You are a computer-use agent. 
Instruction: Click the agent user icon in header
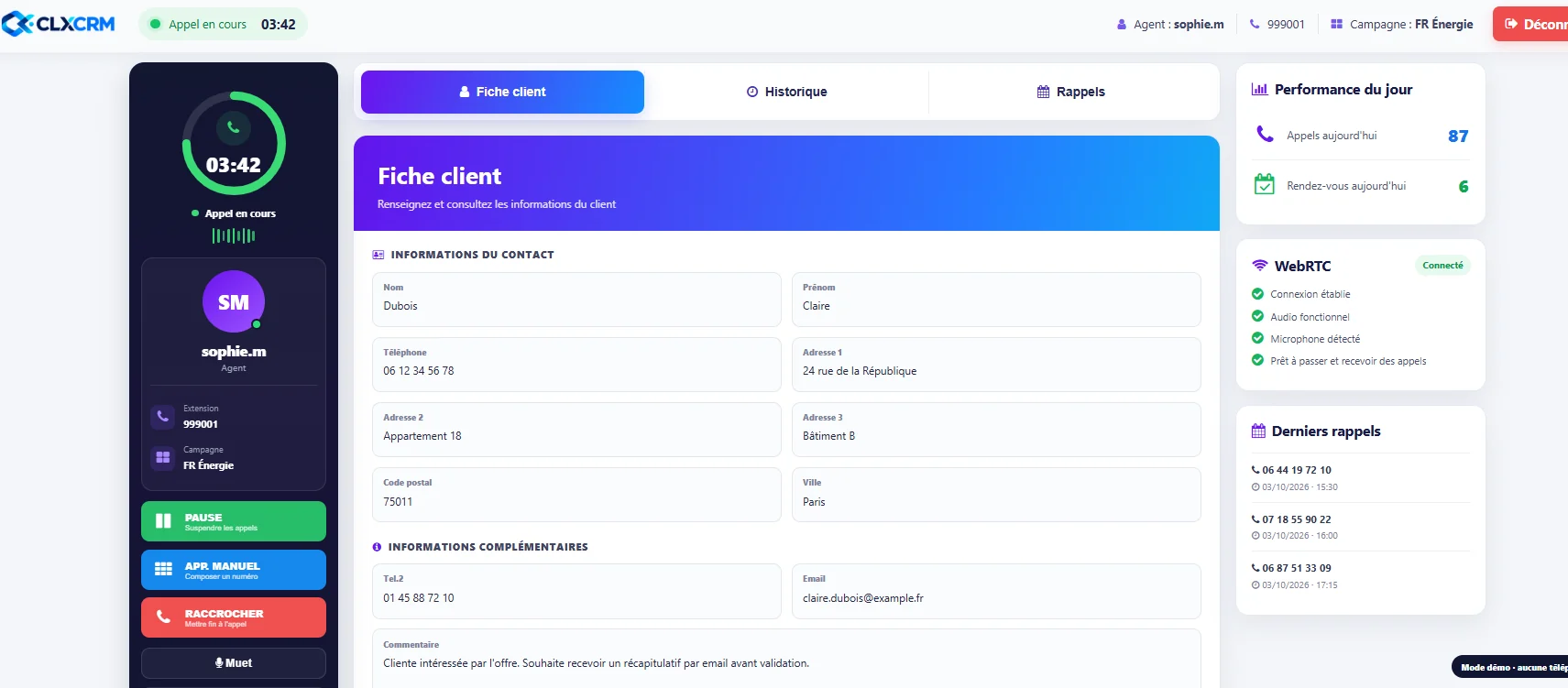[1122, 25]
